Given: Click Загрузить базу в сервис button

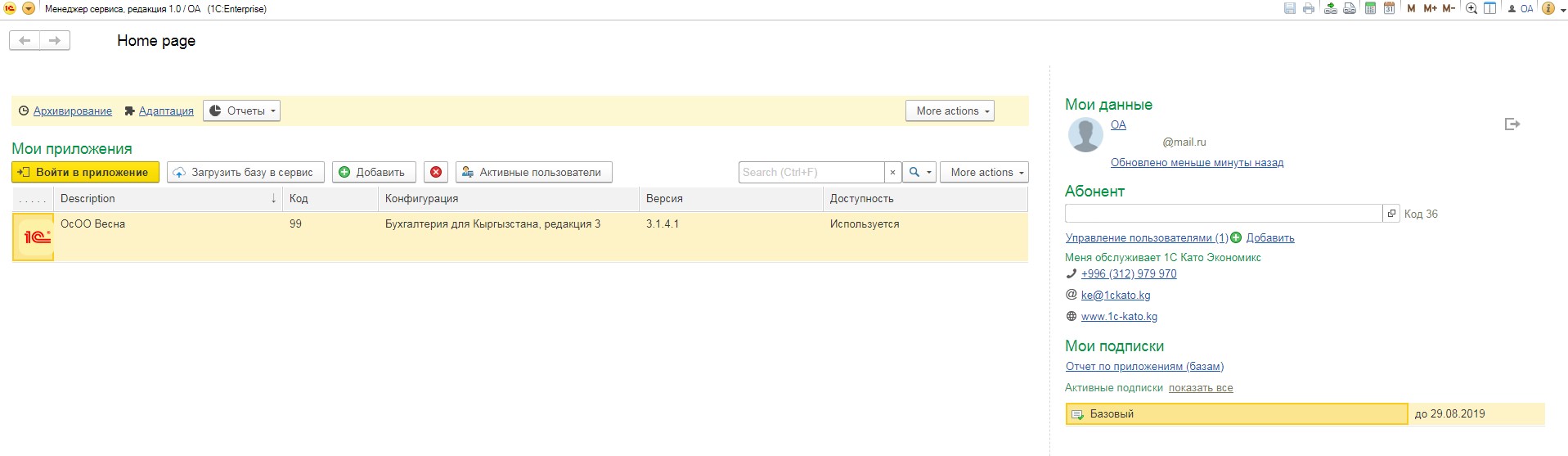Looking at the screenshot, I should point(245,172).
